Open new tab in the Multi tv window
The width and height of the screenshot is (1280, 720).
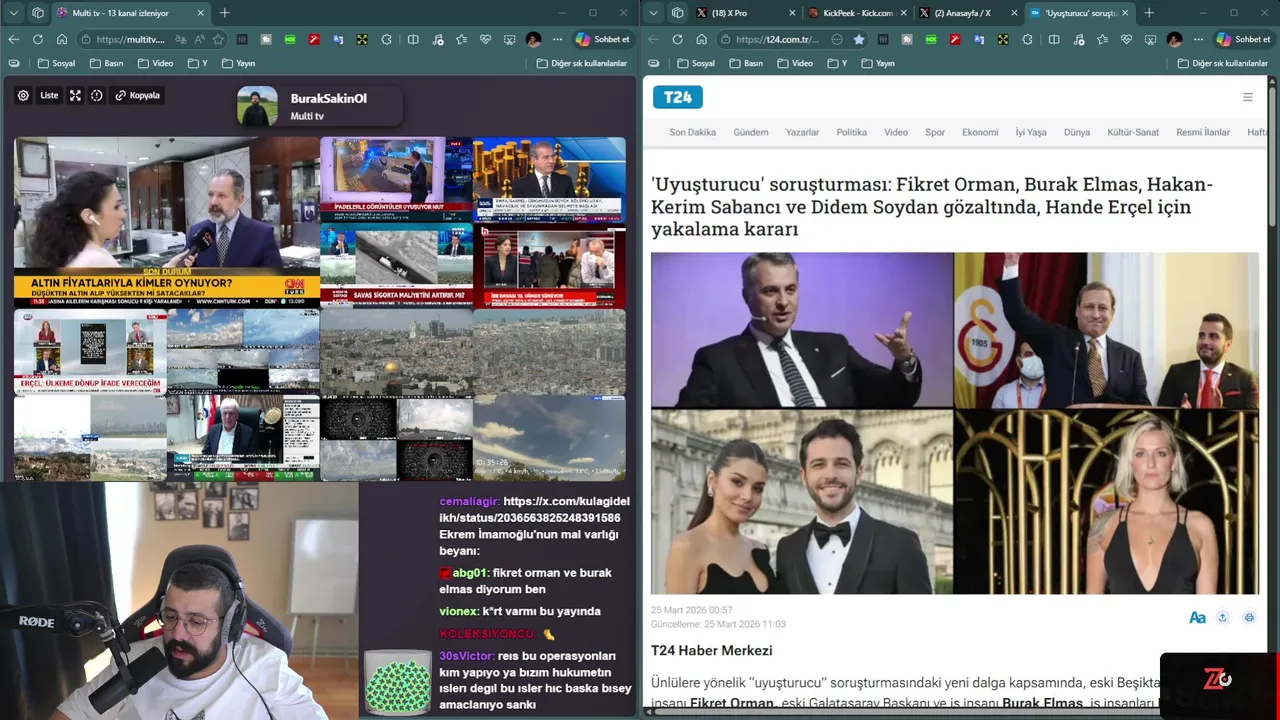[x=225, y=13]
